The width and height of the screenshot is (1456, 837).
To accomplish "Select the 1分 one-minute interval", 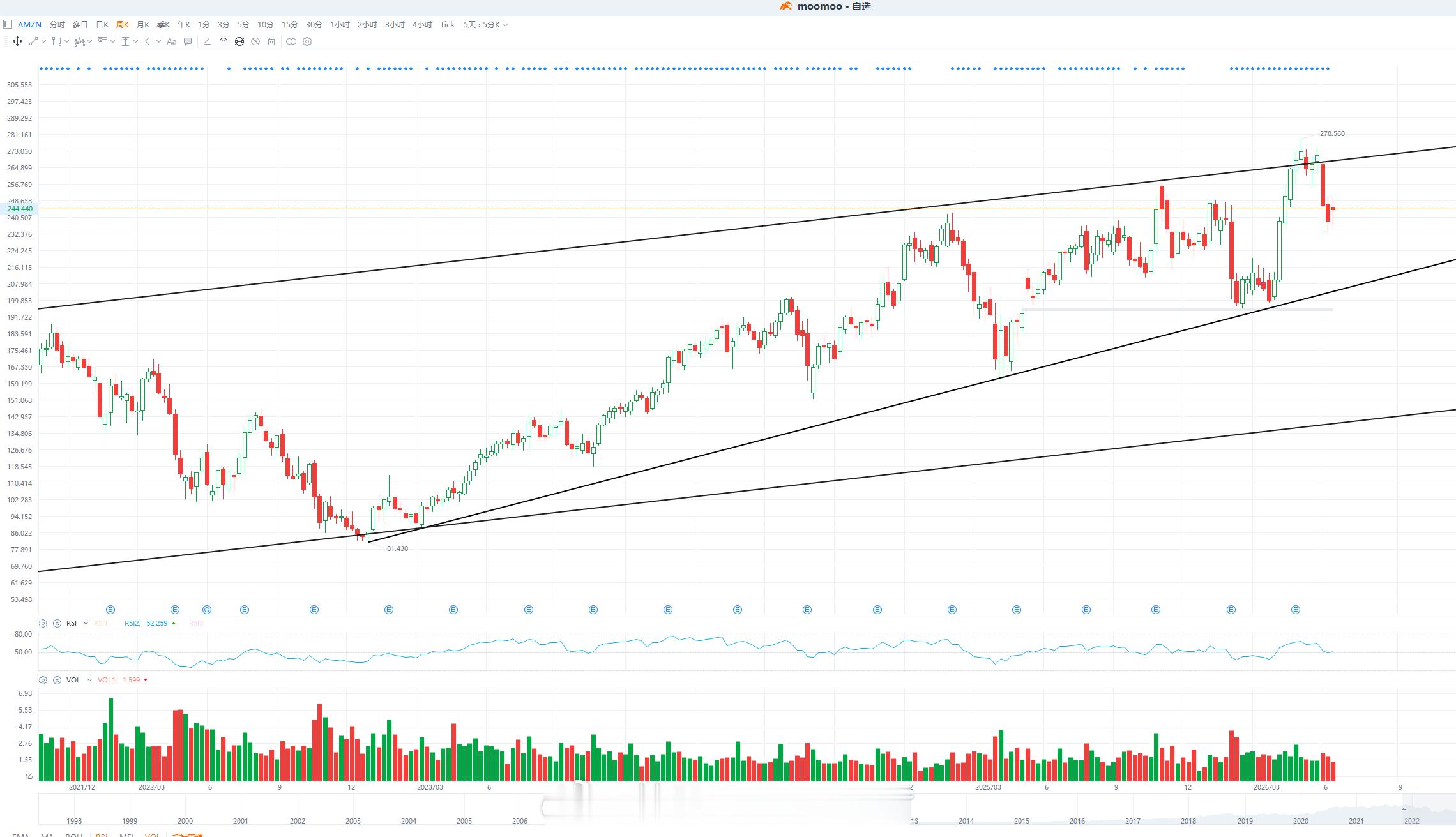I will (204, 24).
